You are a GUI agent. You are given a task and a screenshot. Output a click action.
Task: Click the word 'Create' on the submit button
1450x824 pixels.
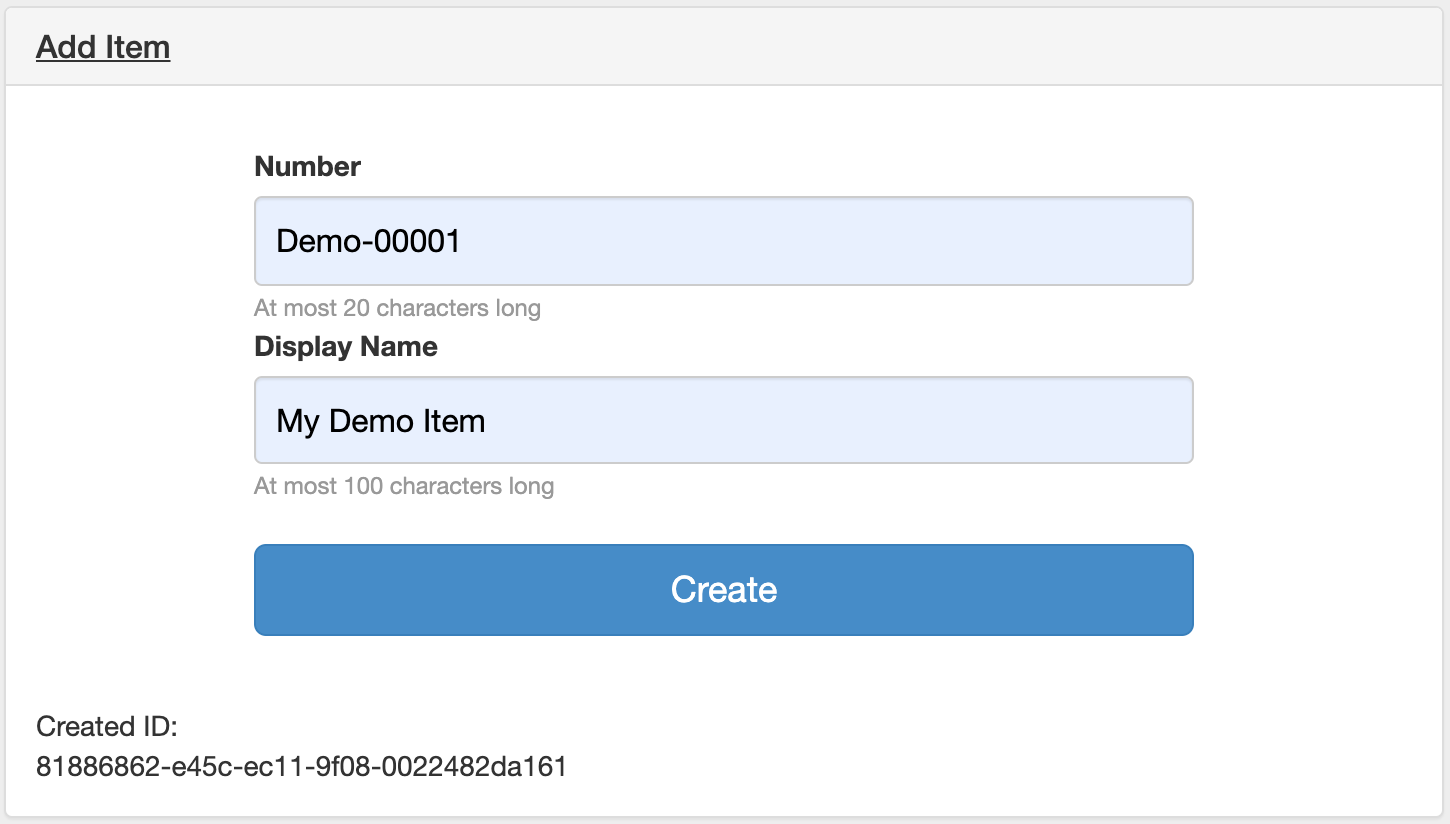point(723,589)
